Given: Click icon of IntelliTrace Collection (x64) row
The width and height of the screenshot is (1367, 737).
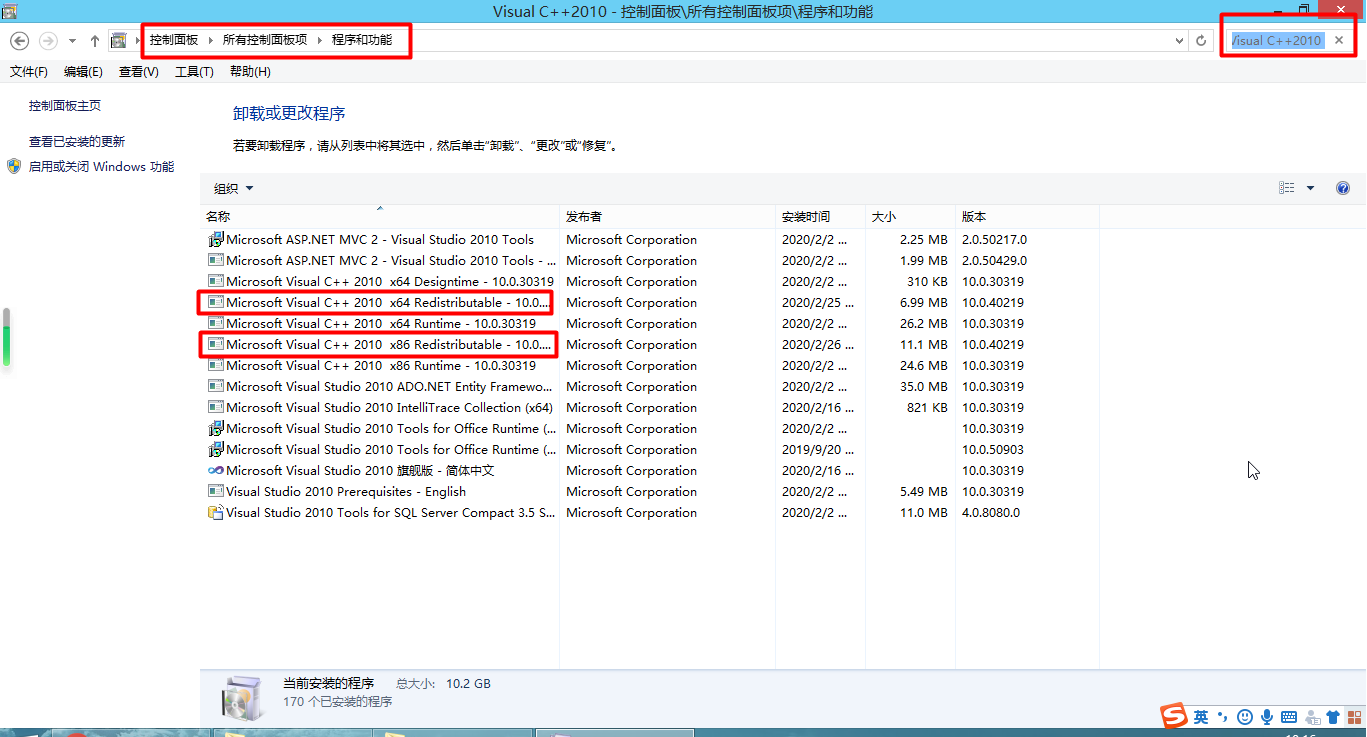Looking at the screenshot, I should coord(215,408).
